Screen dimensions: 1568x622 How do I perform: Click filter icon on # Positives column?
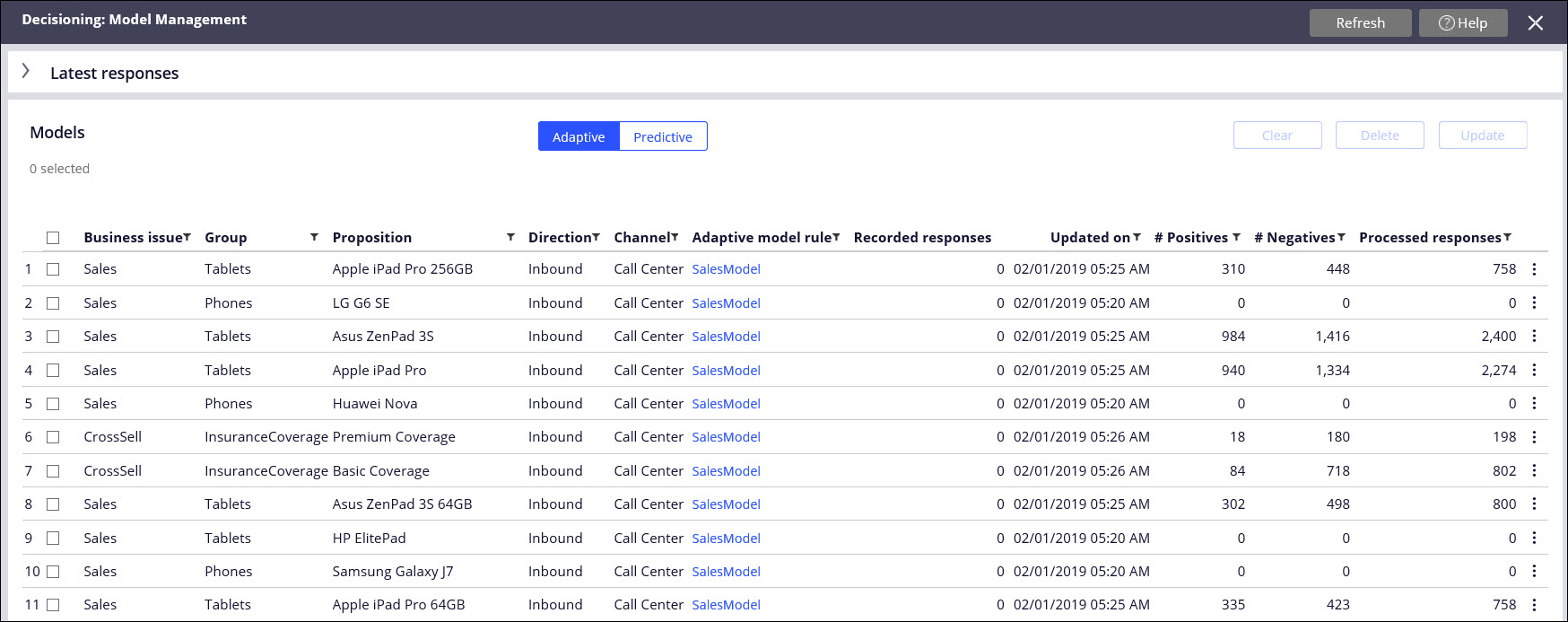click(1236, 237)
